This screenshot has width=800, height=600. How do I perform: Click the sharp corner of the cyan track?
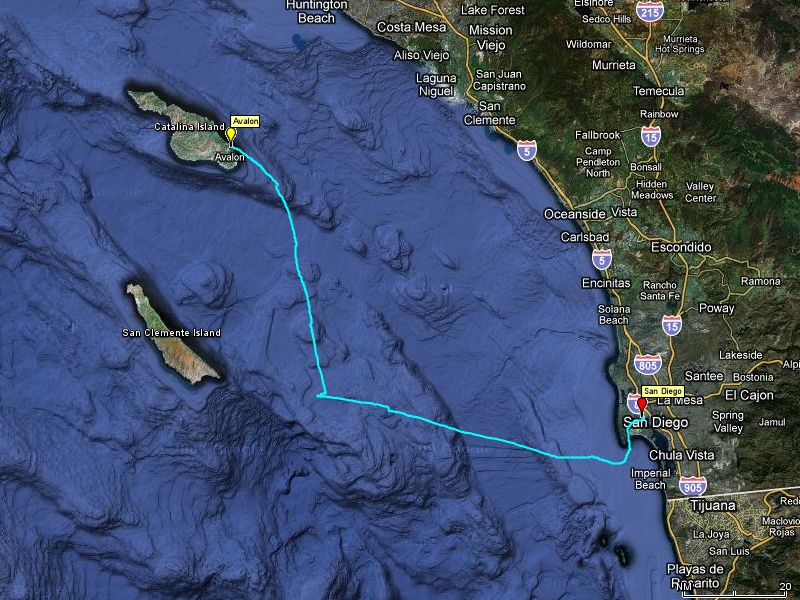(322, 395)
